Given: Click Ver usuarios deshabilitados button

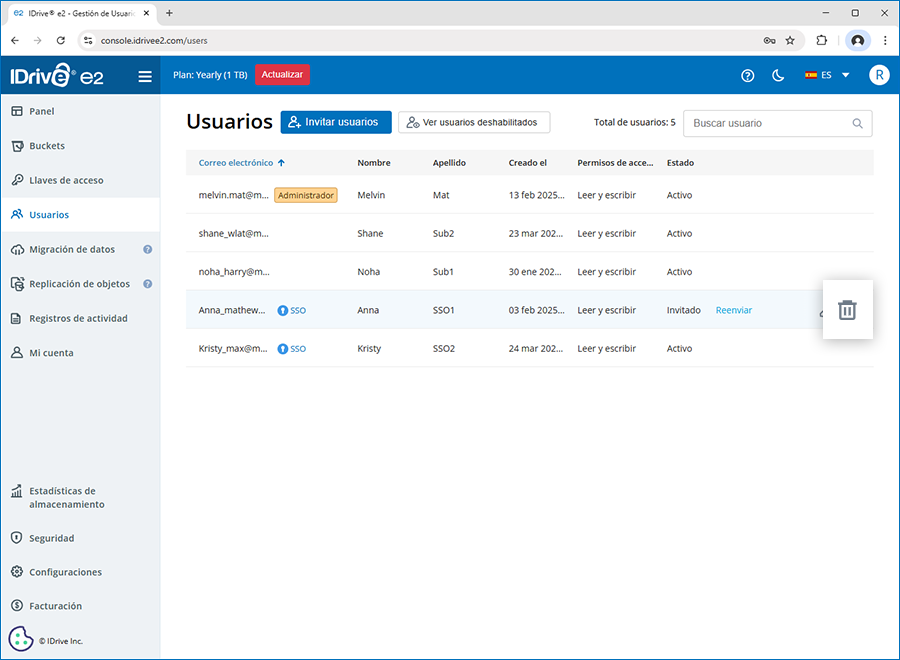Looking at the screenshot, I should coord(474,122).
